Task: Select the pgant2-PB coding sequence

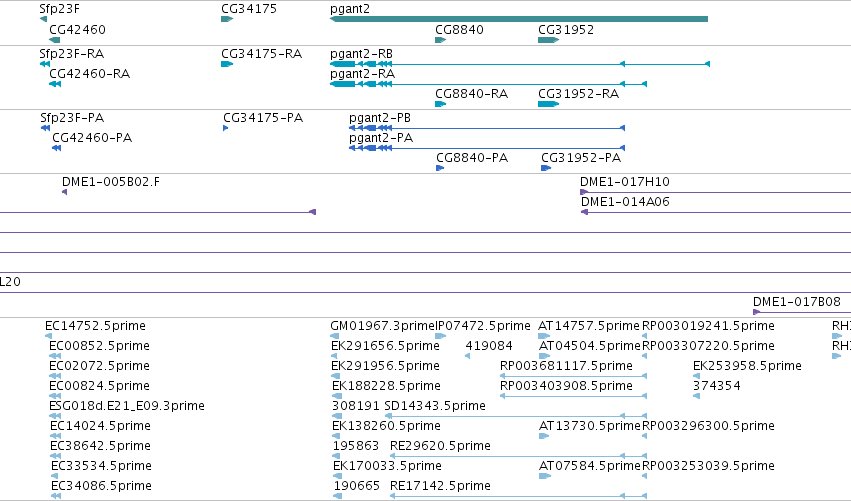Action: (487, 128)
